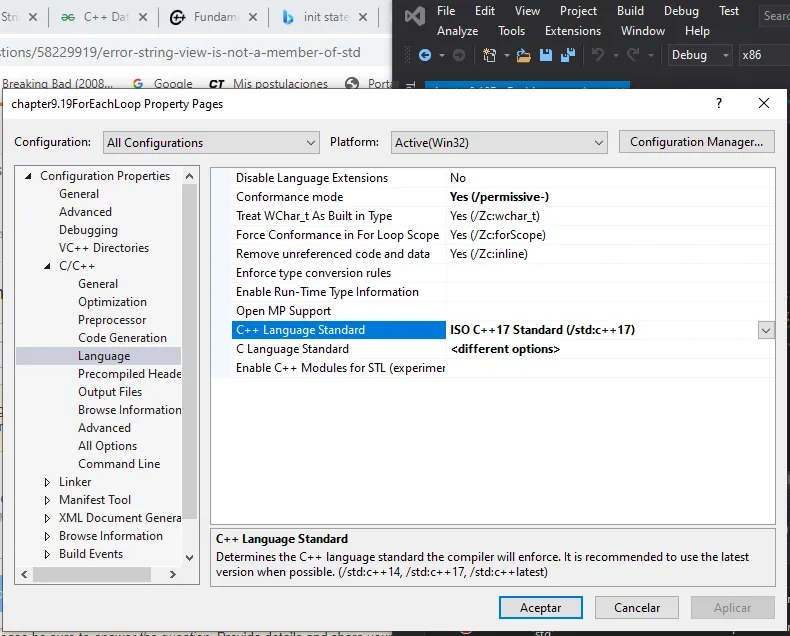Collapse the Configuration Properties tree node
This screenshot has height=636, width=790.
point(28,176)
